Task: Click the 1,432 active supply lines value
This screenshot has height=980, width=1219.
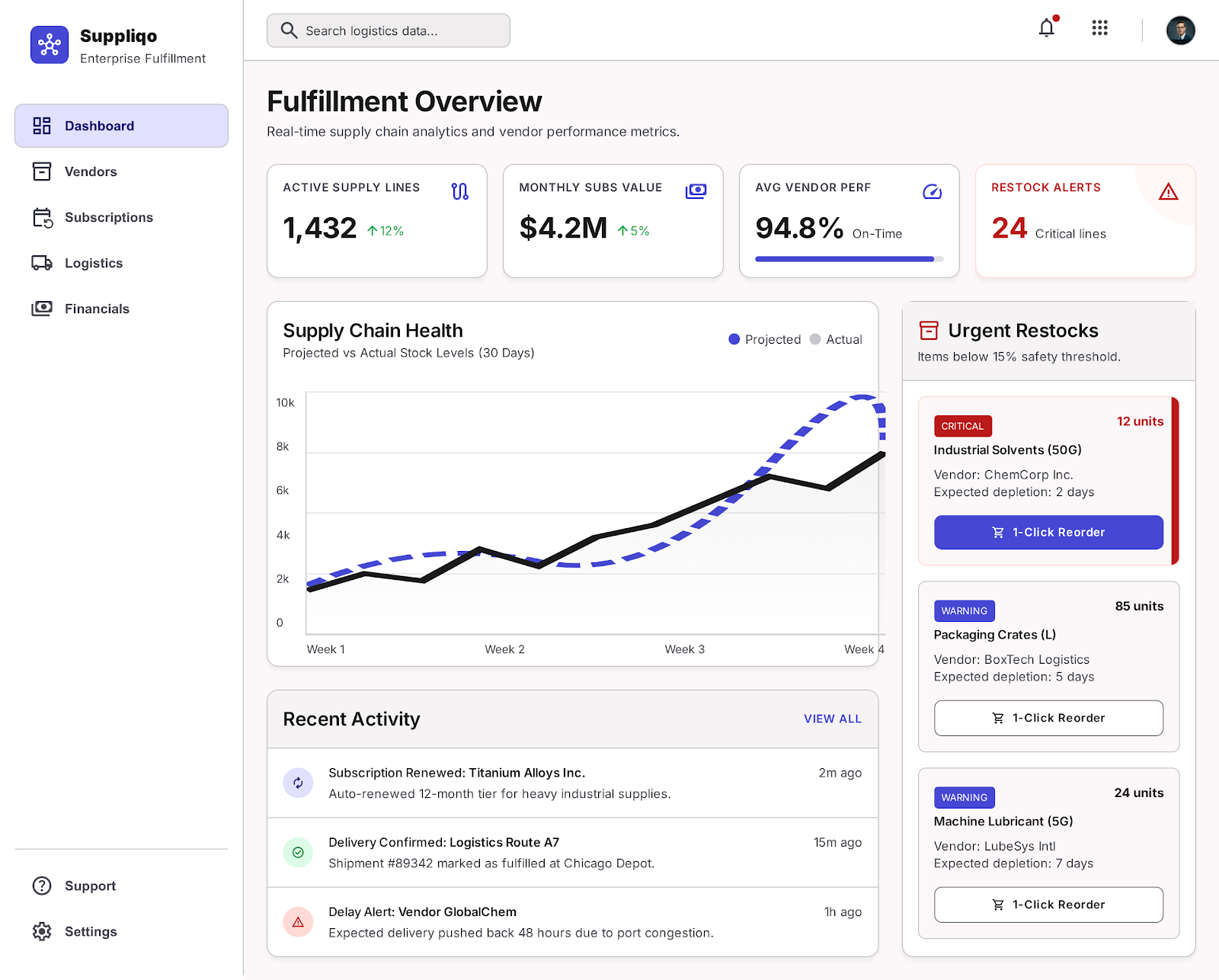Action: [x=320, y=228]
